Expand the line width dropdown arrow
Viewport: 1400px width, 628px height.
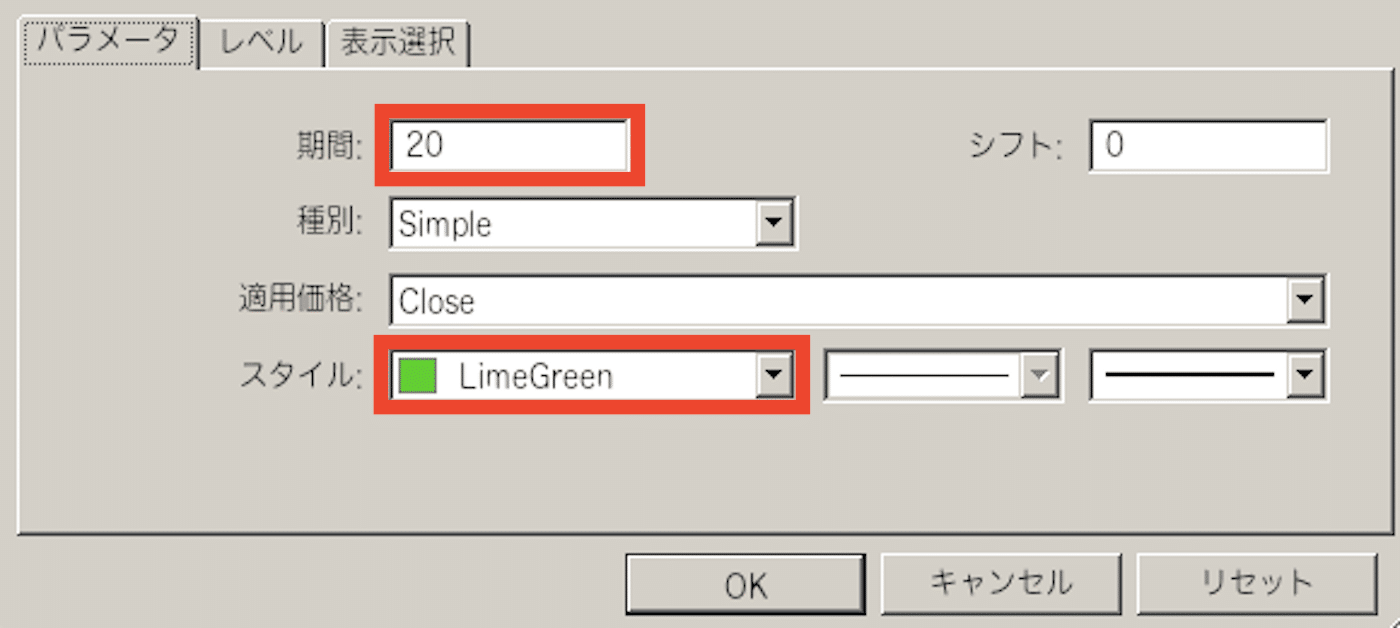coord(1305,376)
